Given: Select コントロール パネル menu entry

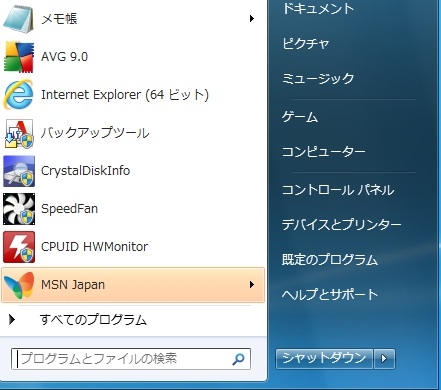Looking at the screenshot, I should (338, 190).
